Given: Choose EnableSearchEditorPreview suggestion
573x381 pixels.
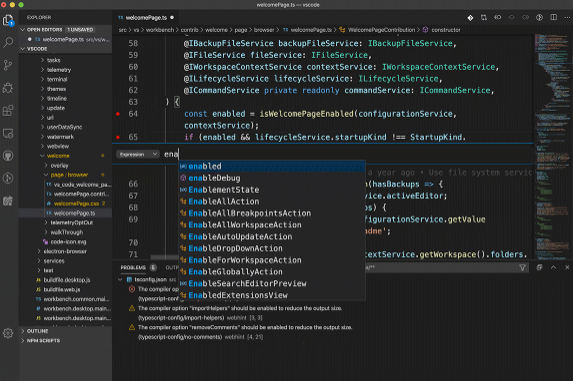Looking at the screenshot, I should (272, 283).
